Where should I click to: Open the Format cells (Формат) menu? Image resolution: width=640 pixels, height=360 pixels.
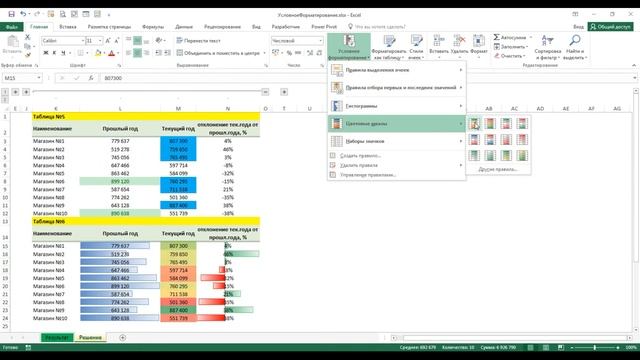[x=479, y=47]
